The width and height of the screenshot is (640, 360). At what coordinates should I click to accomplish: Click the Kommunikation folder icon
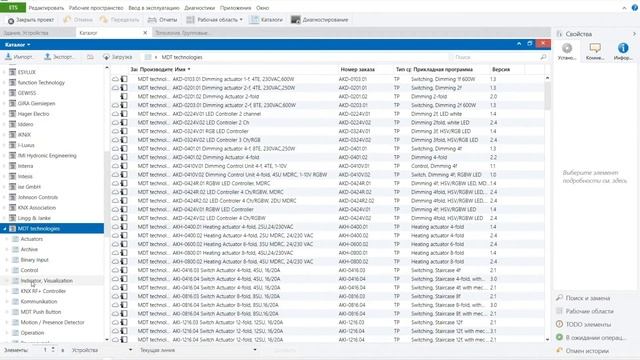16,302
